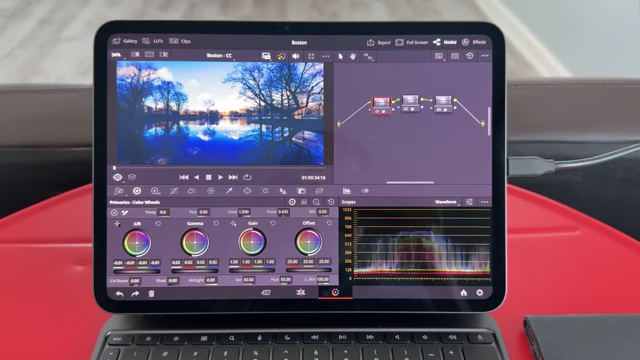The width and height of the screenshot is (640, 360).
Task: Open Scopes more options menu
Action: click(x=484, y=202)
